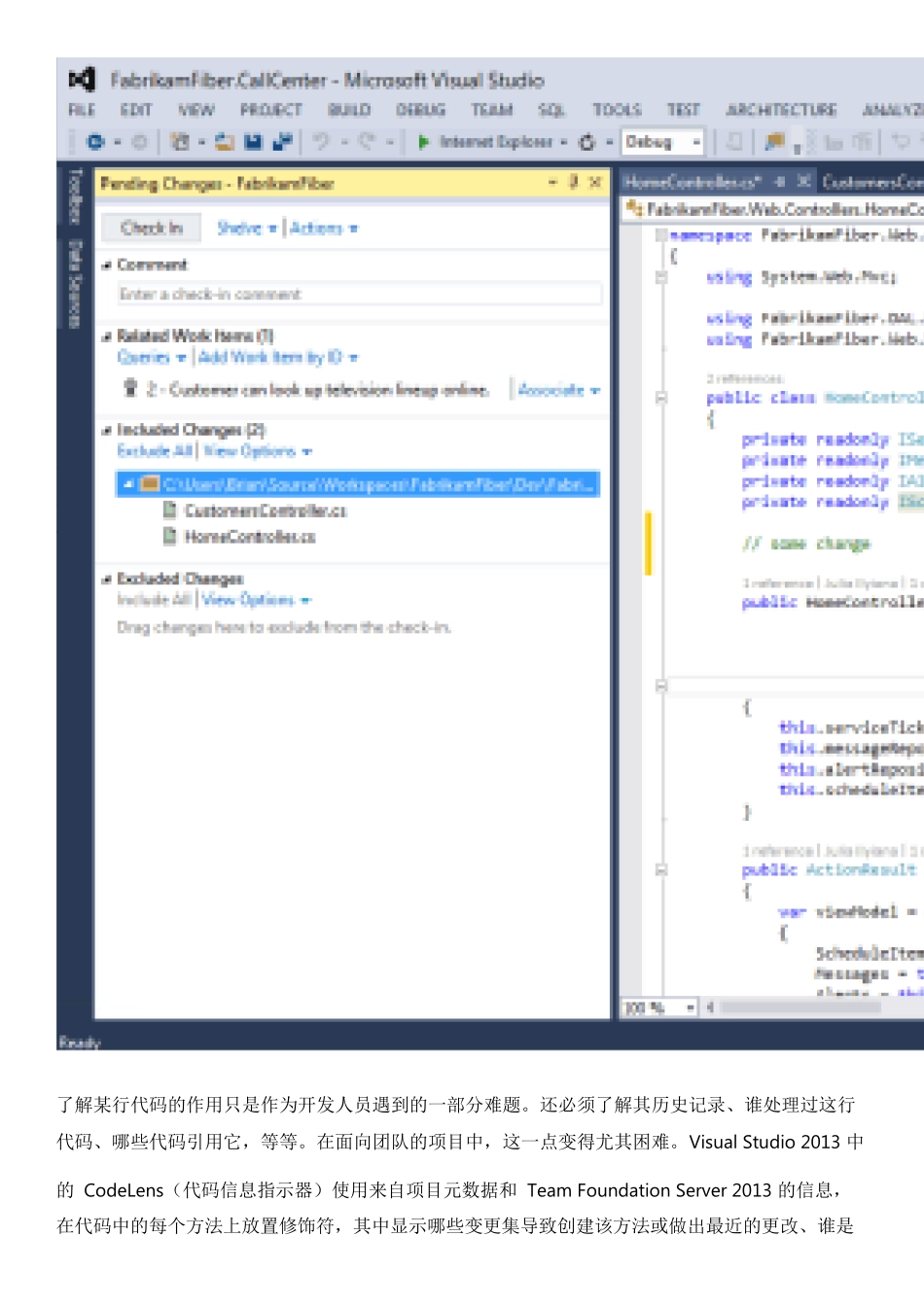The height and width of the screenshot is (1307, 924).
Task: Click the Refresh browser toolbar icon
Action: tap(587, 142)
